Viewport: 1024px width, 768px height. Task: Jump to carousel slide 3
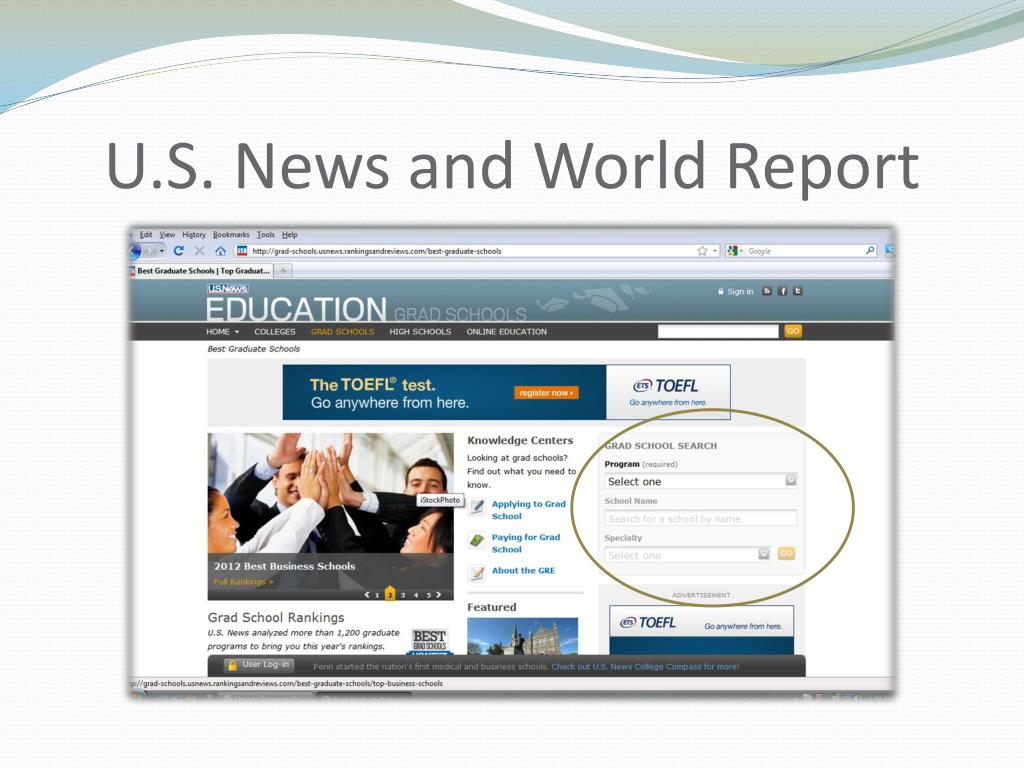click(403, 595)
